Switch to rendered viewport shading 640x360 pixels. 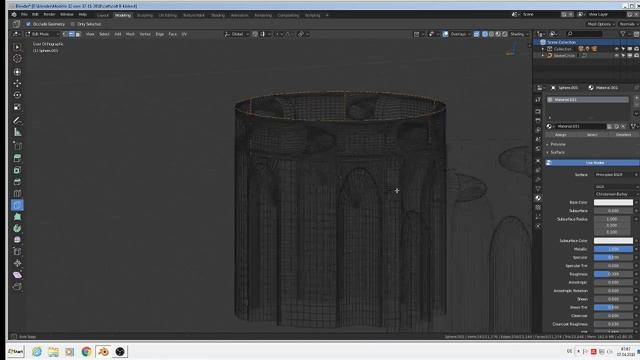coord(504,34)
